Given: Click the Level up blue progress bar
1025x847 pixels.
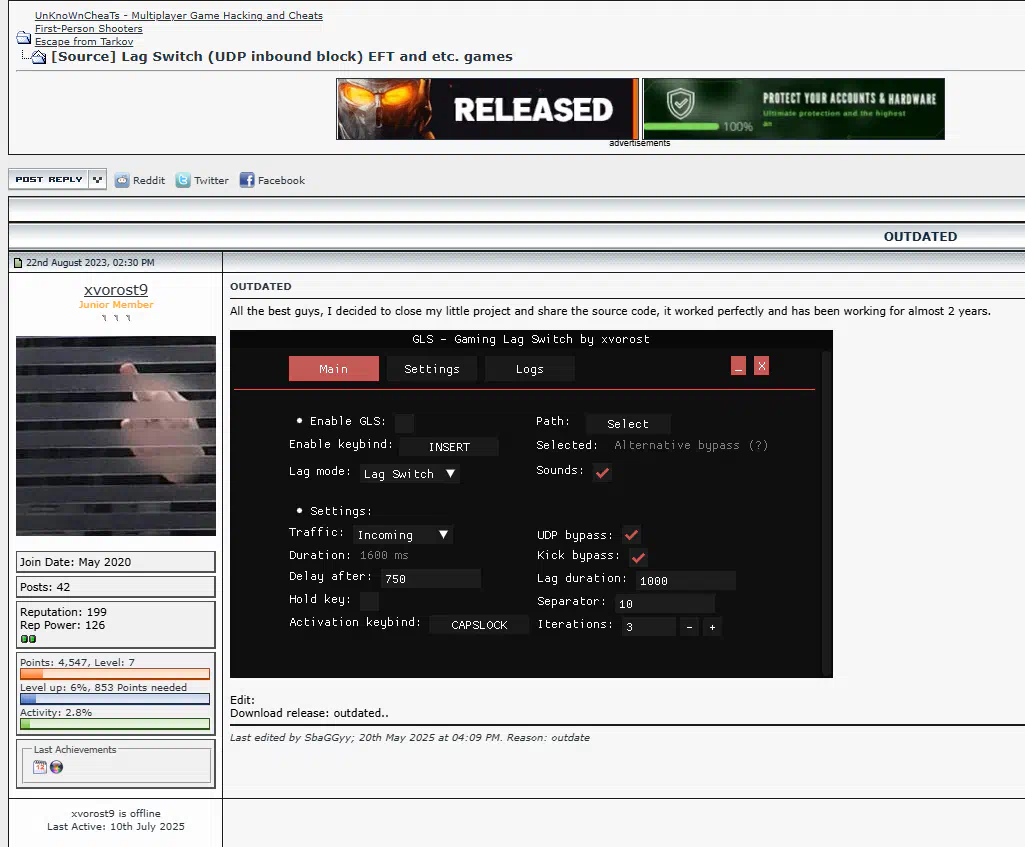Looking at the screenshot, I should (115, 699).
